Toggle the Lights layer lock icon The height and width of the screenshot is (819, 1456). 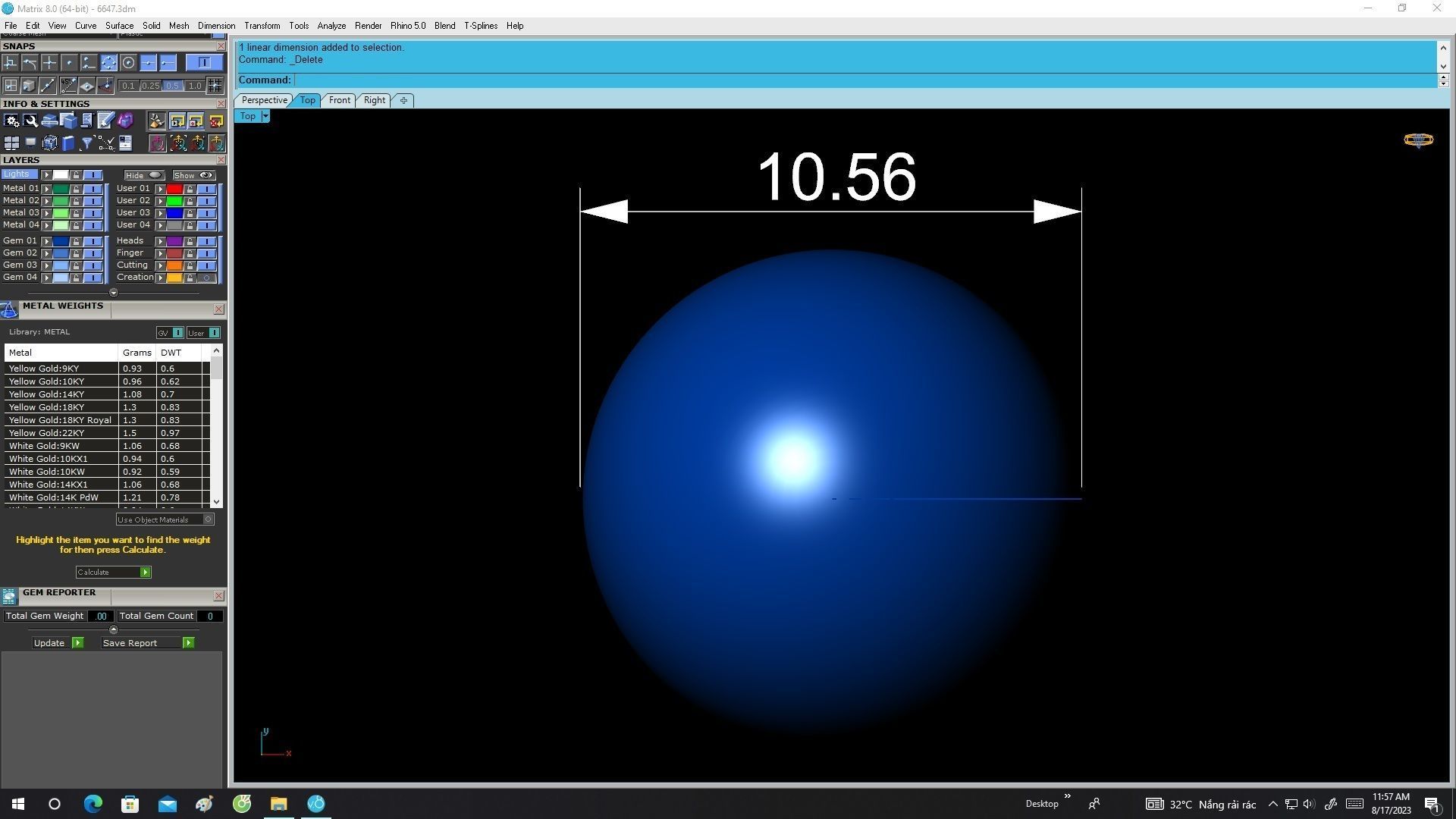tap(76, 175)
